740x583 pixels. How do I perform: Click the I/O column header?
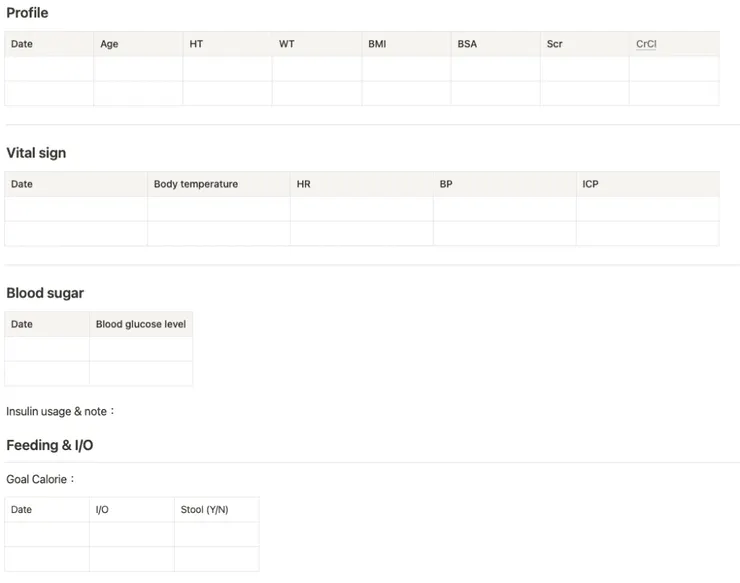point(102,510)
